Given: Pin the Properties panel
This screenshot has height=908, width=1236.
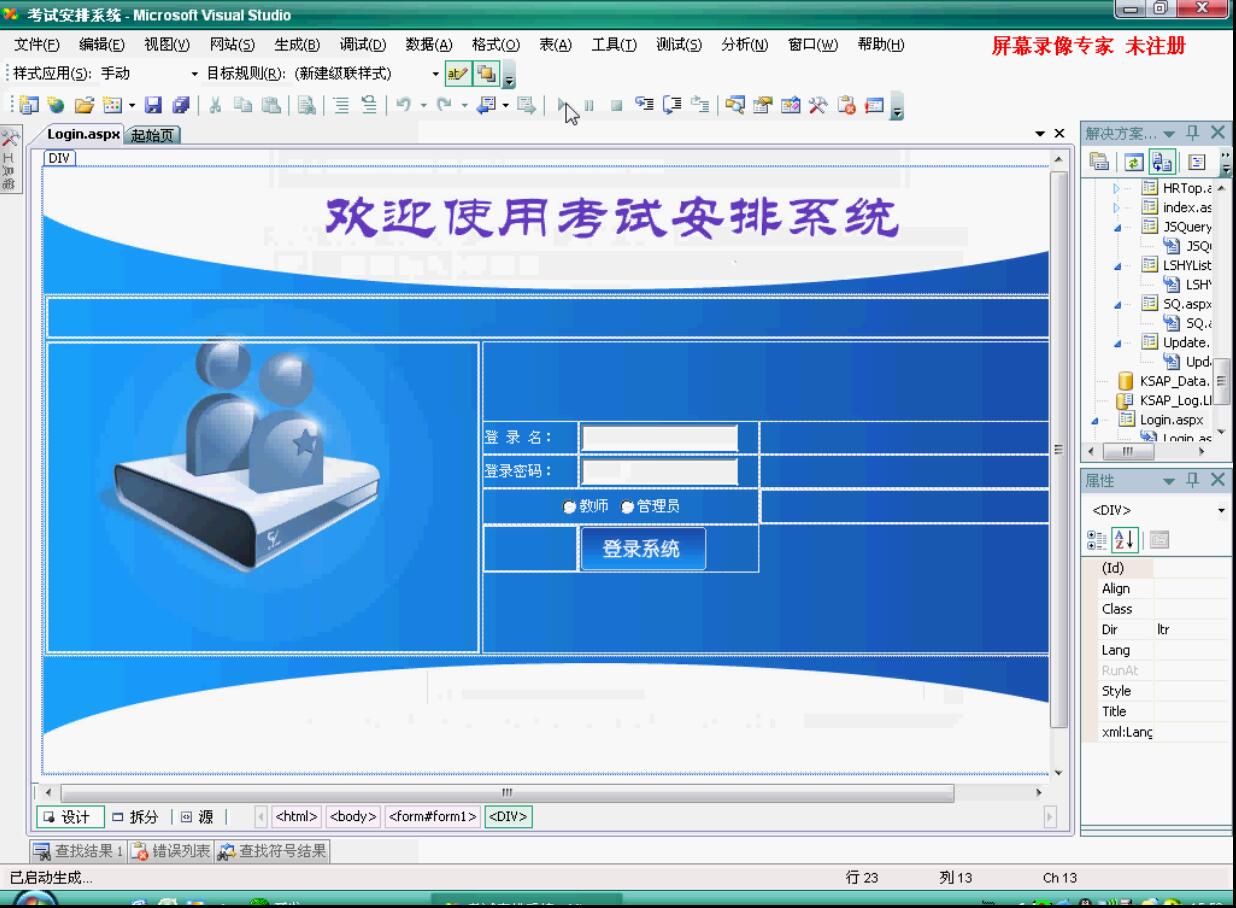Looking at the screenshot, I should 1192,480.
